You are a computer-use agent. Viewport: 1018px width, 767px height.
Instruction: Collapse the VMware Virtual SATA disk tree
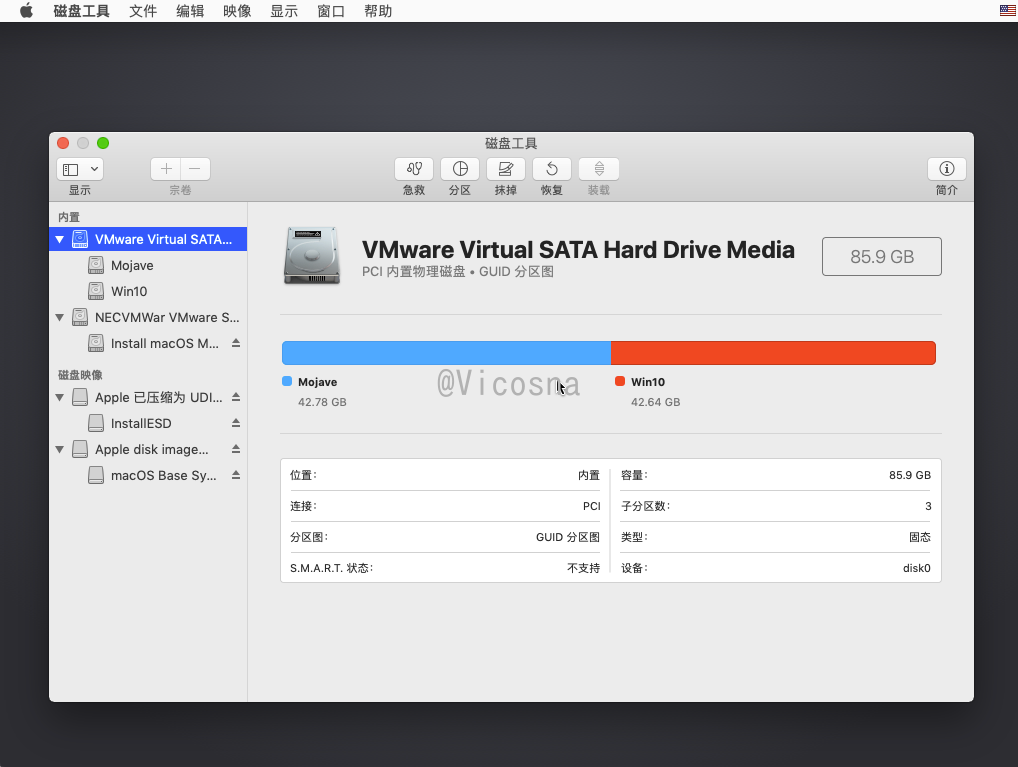pos(60,240)
